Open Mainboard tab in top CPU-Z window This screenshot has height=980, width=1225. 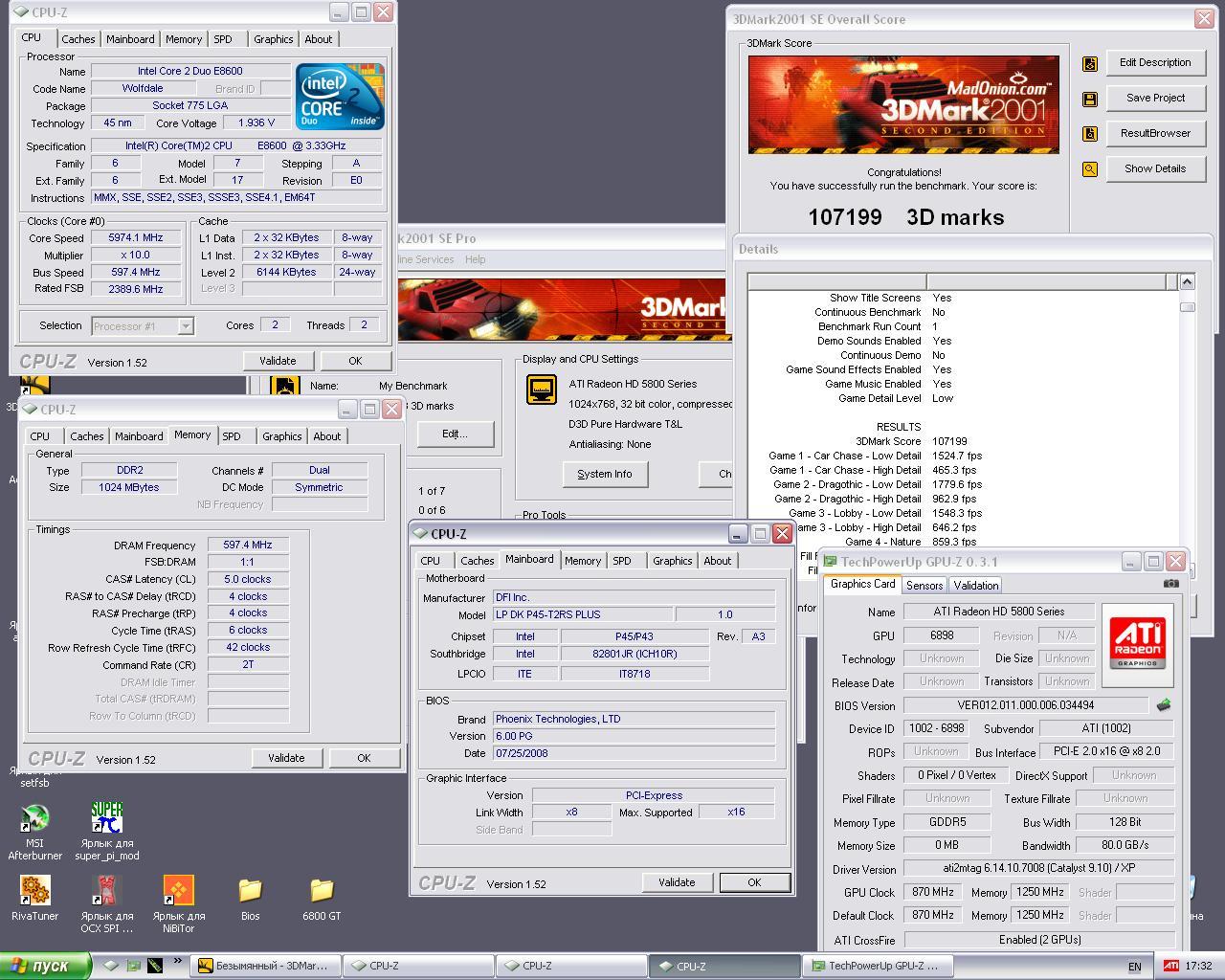(x=130, y=39)
